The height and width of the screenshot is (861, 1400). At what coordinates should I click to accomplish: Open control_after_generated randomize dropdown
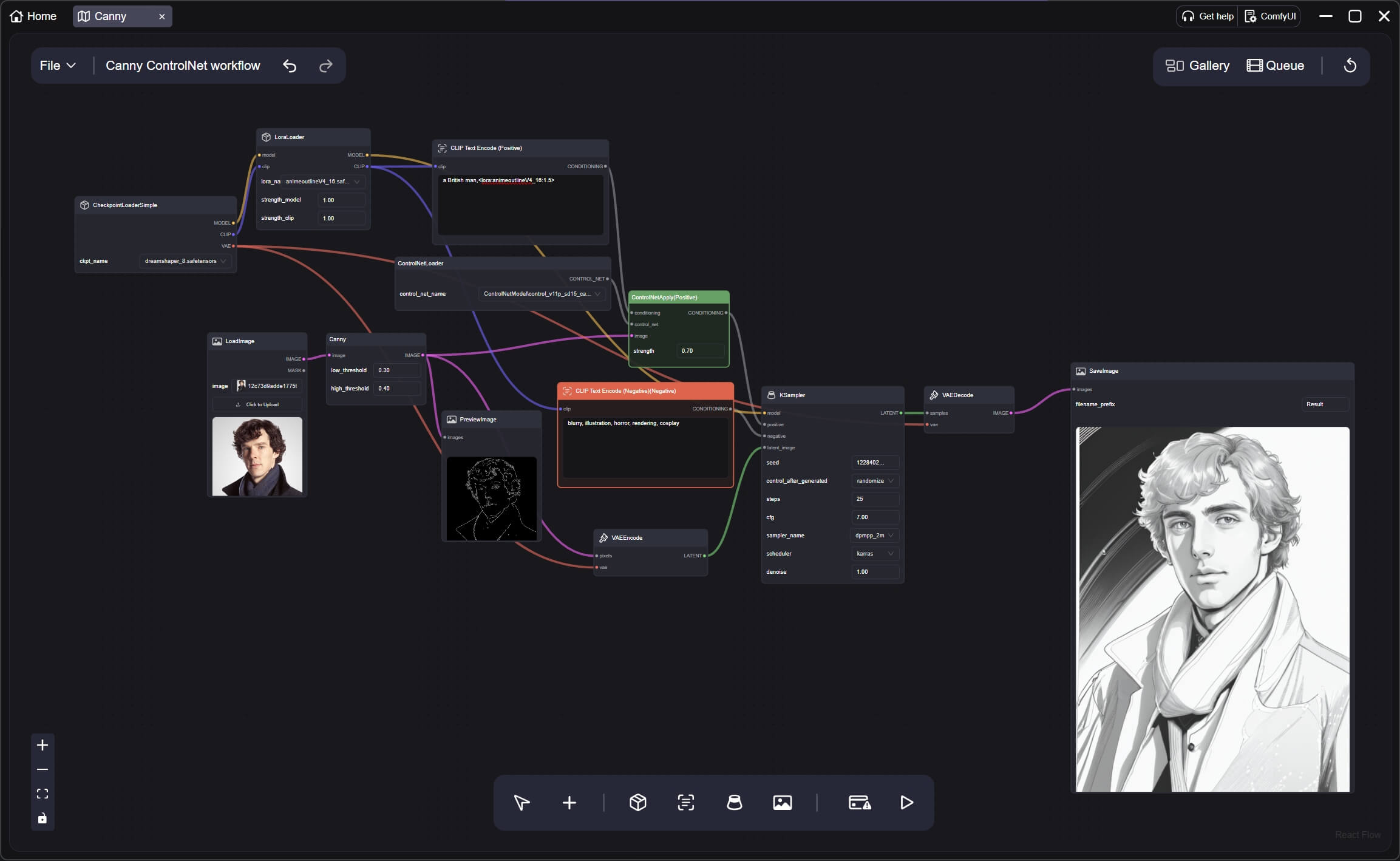click(x=875, y=481)
